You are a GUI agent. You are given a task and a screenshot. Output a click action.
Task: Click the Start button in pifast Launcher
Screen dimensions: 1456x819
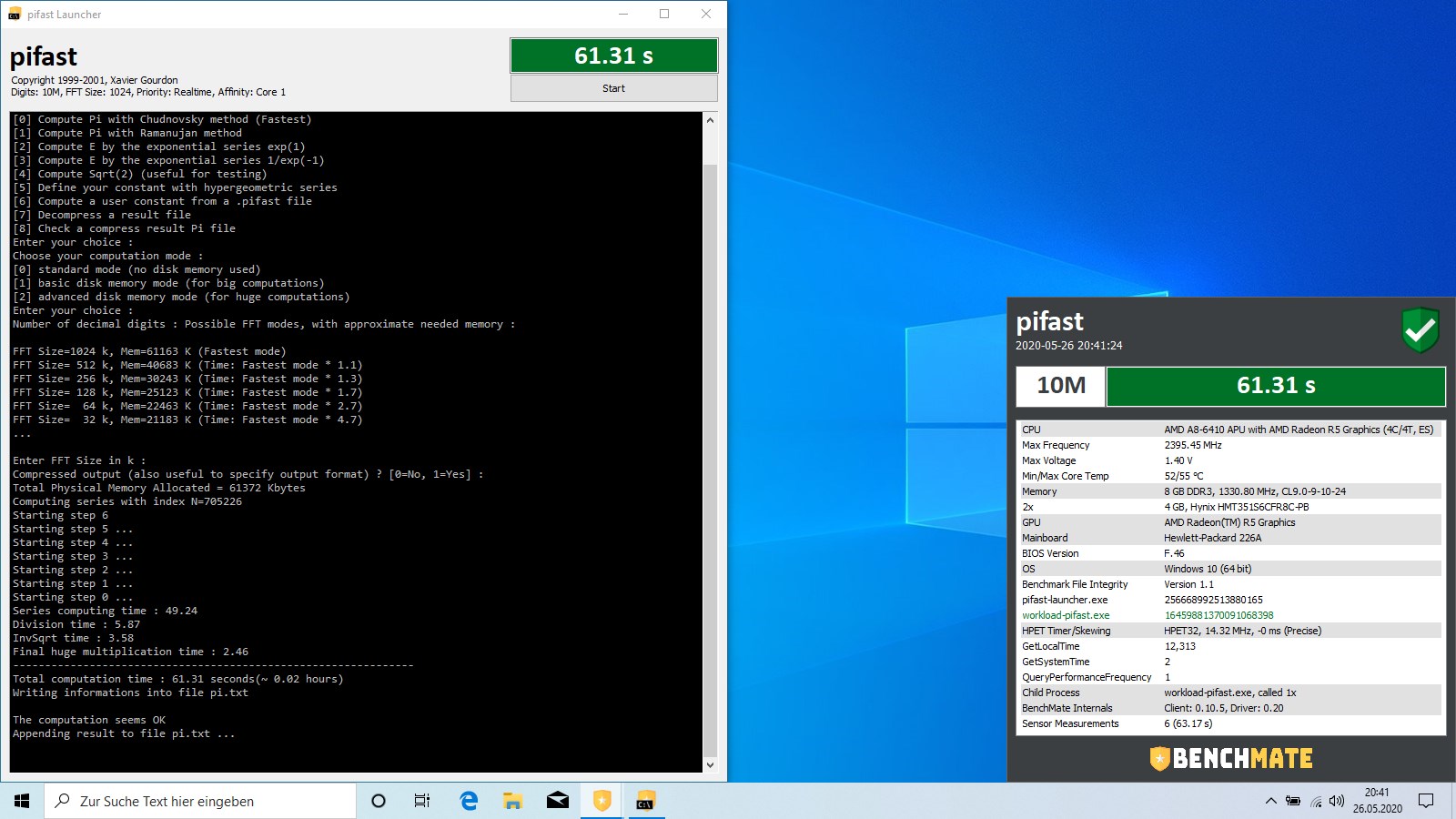coord(613,88)
